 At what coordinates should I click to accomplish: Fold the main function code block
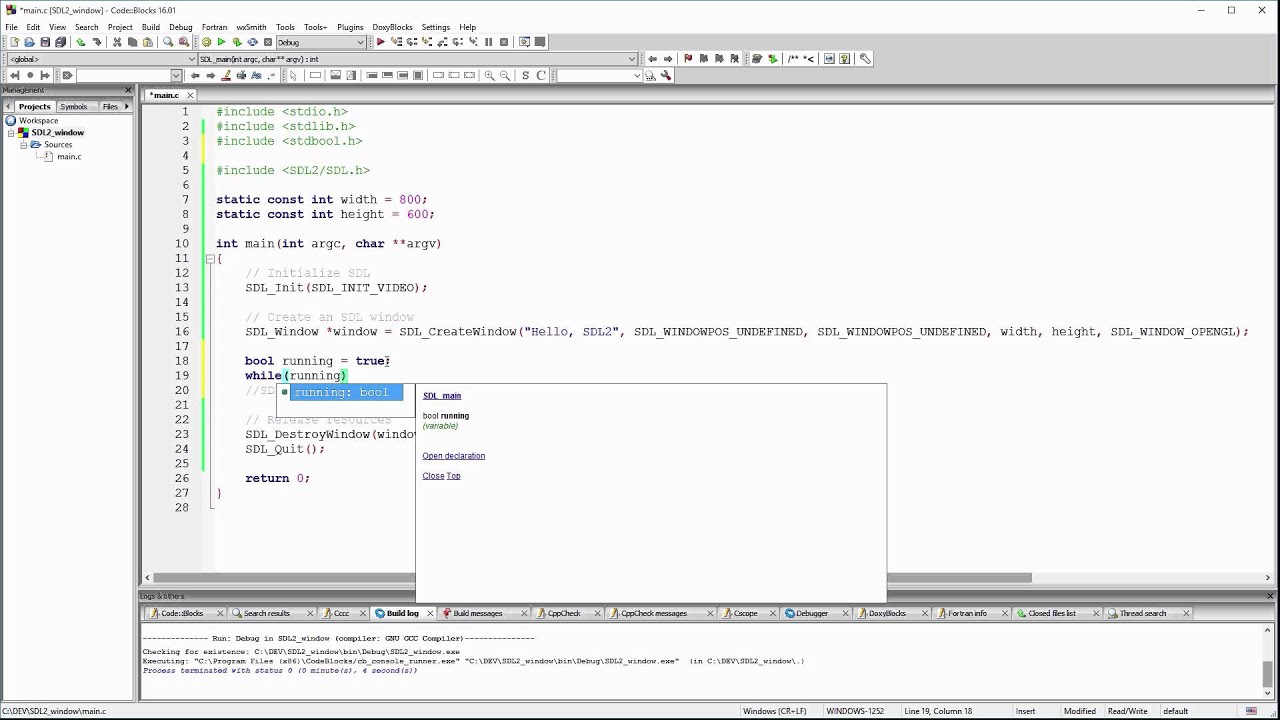pos(210,258)
